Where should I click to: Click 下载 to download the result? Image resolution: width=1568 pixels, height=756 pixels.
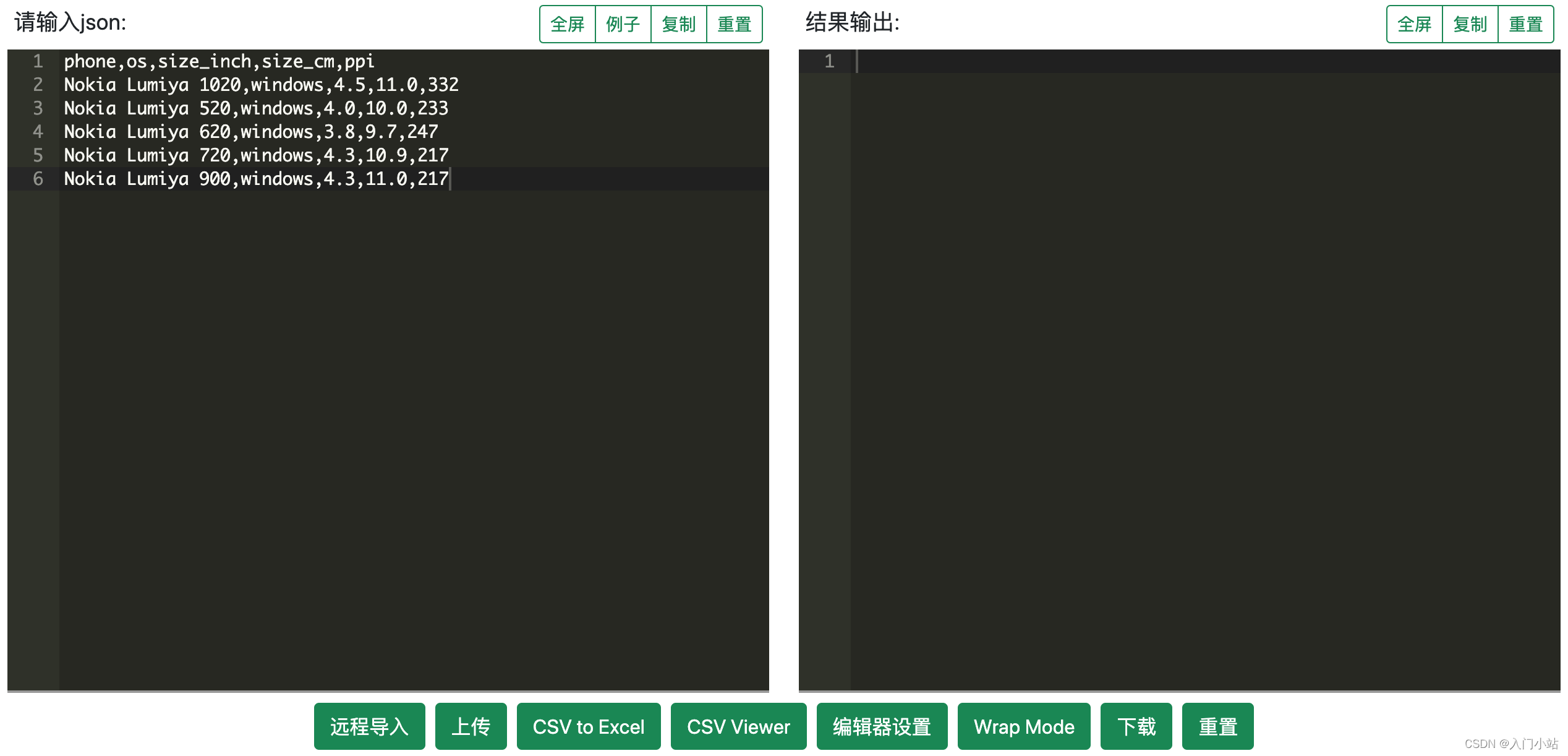coord(1136,726)
